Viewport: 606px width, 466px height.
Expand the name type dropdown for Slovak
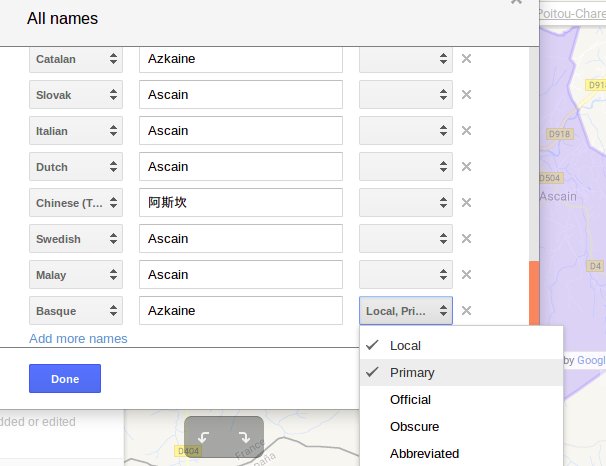point(405,95)
